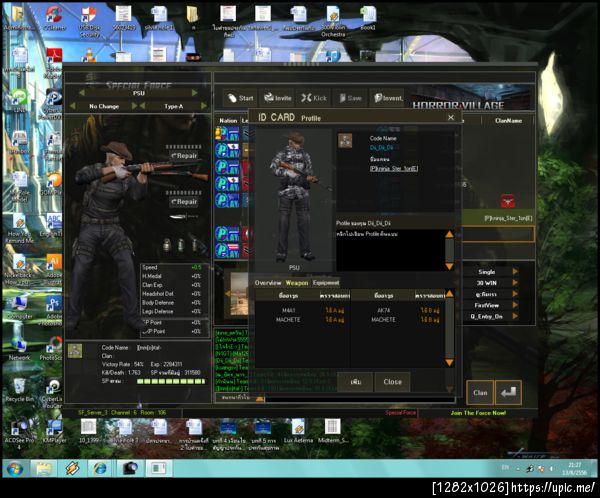Click the Clan button

tap(480, 392)
